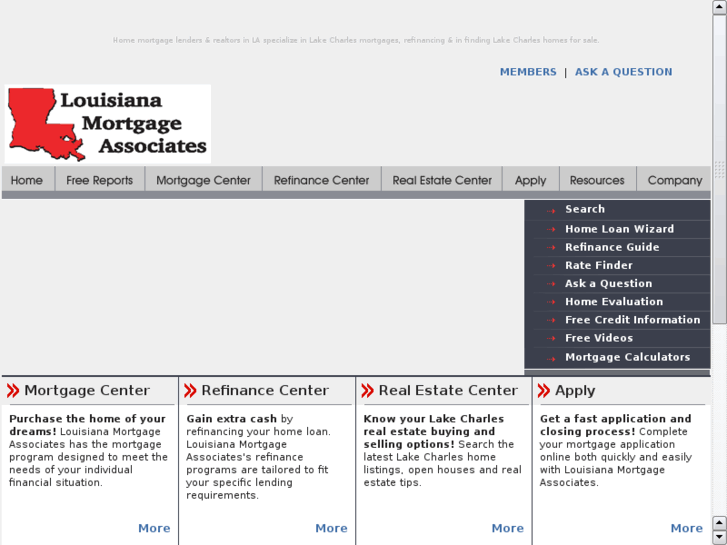The image size is (727, 545).
Task: Click the red chevron icon beside Apply heading
Action: [x=544, y=391]
